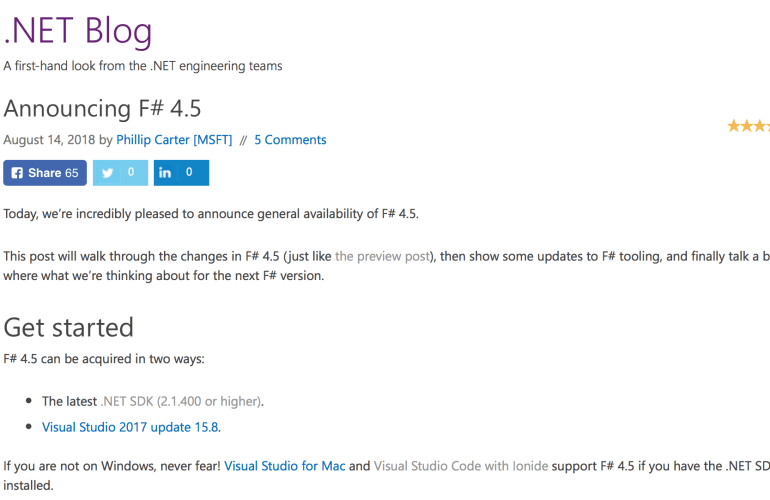Click the Twitter share count number
Screen dimensions: 770x500
click(x=130, y=173)
